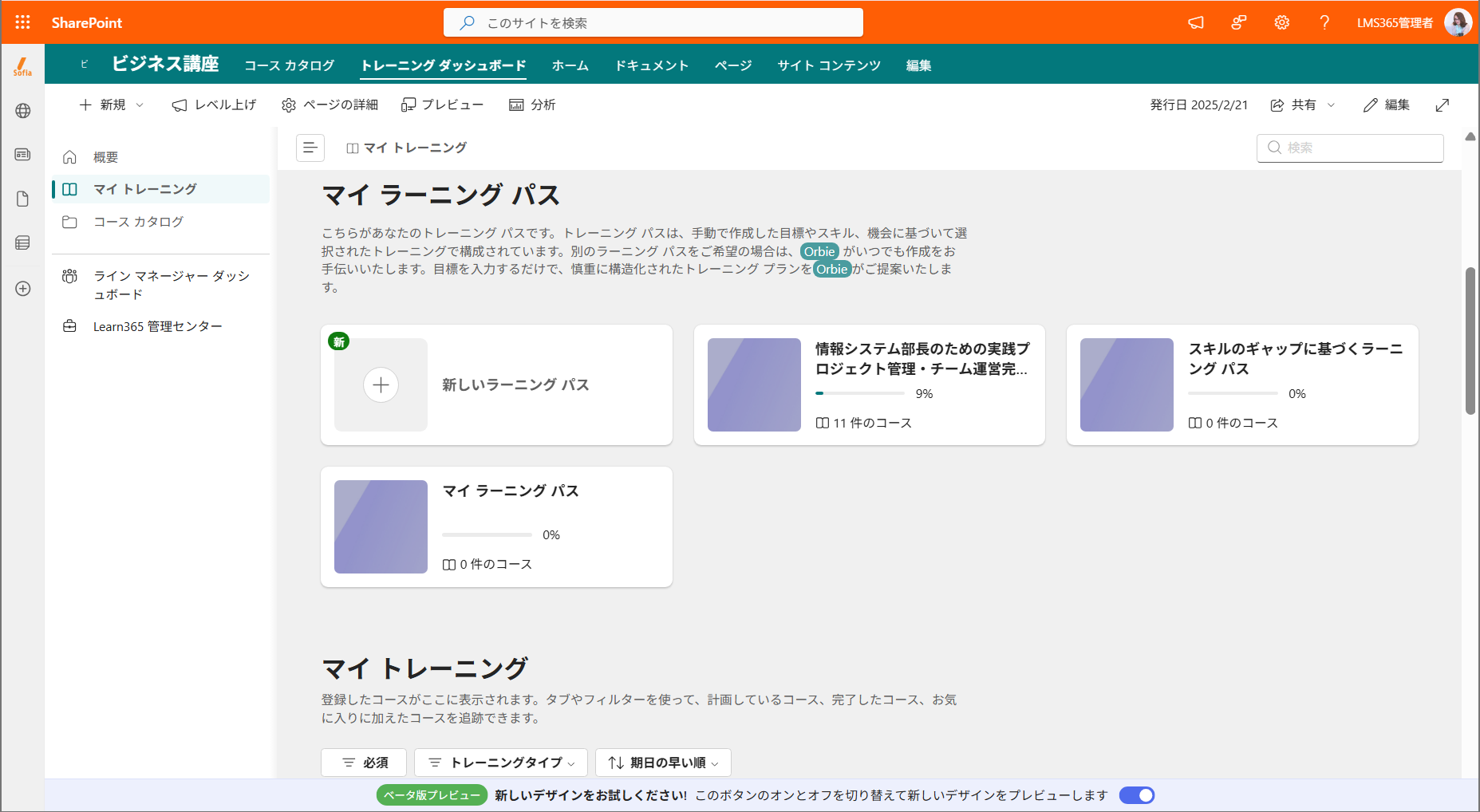Open the マイ ラーニング パス card title
Viewport: 1480px width, 812px height.
point(511,491)
